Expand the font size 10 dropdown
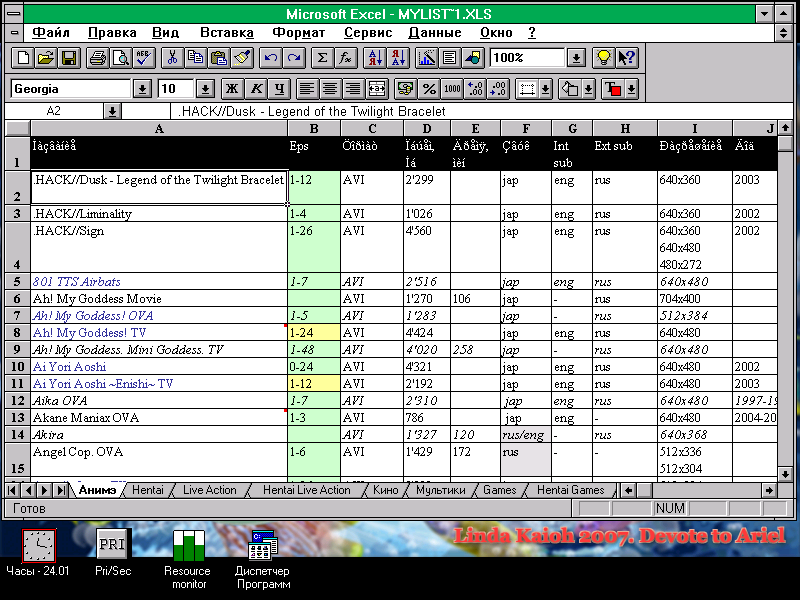This screenshot has height=600, width=800. [x=205, y=89]
